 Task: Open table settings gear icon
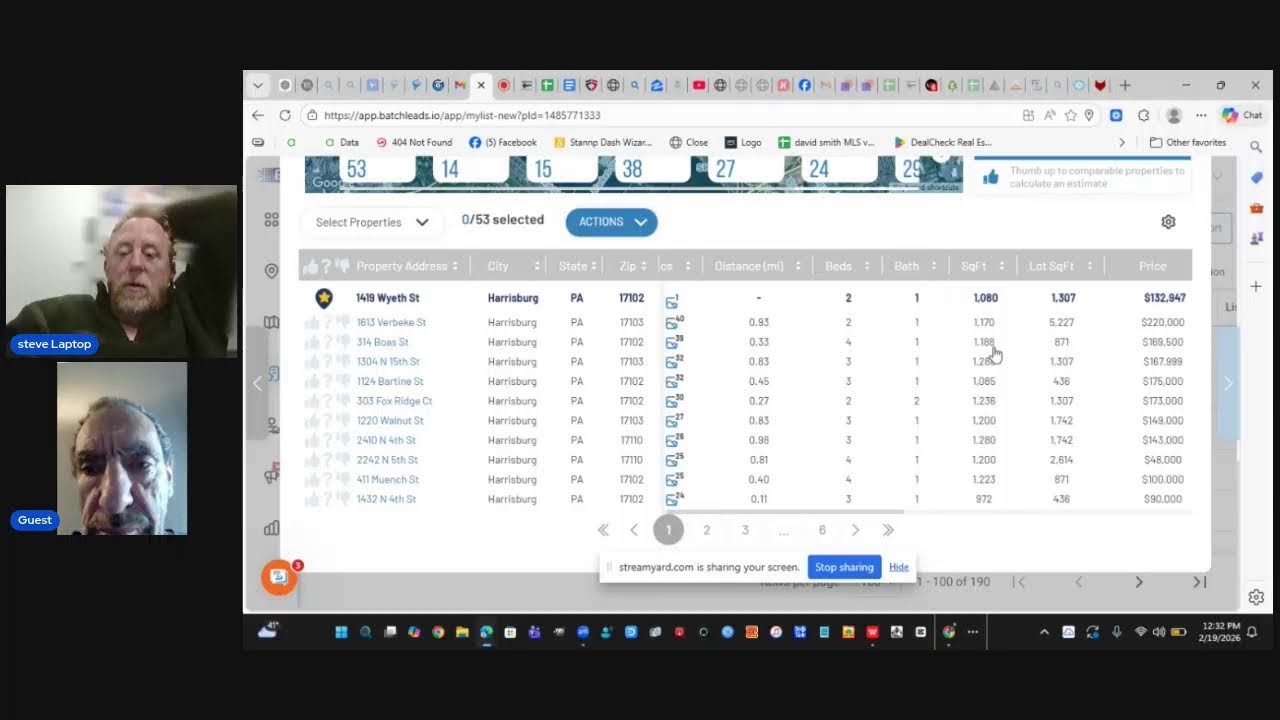click(1168, 222)
